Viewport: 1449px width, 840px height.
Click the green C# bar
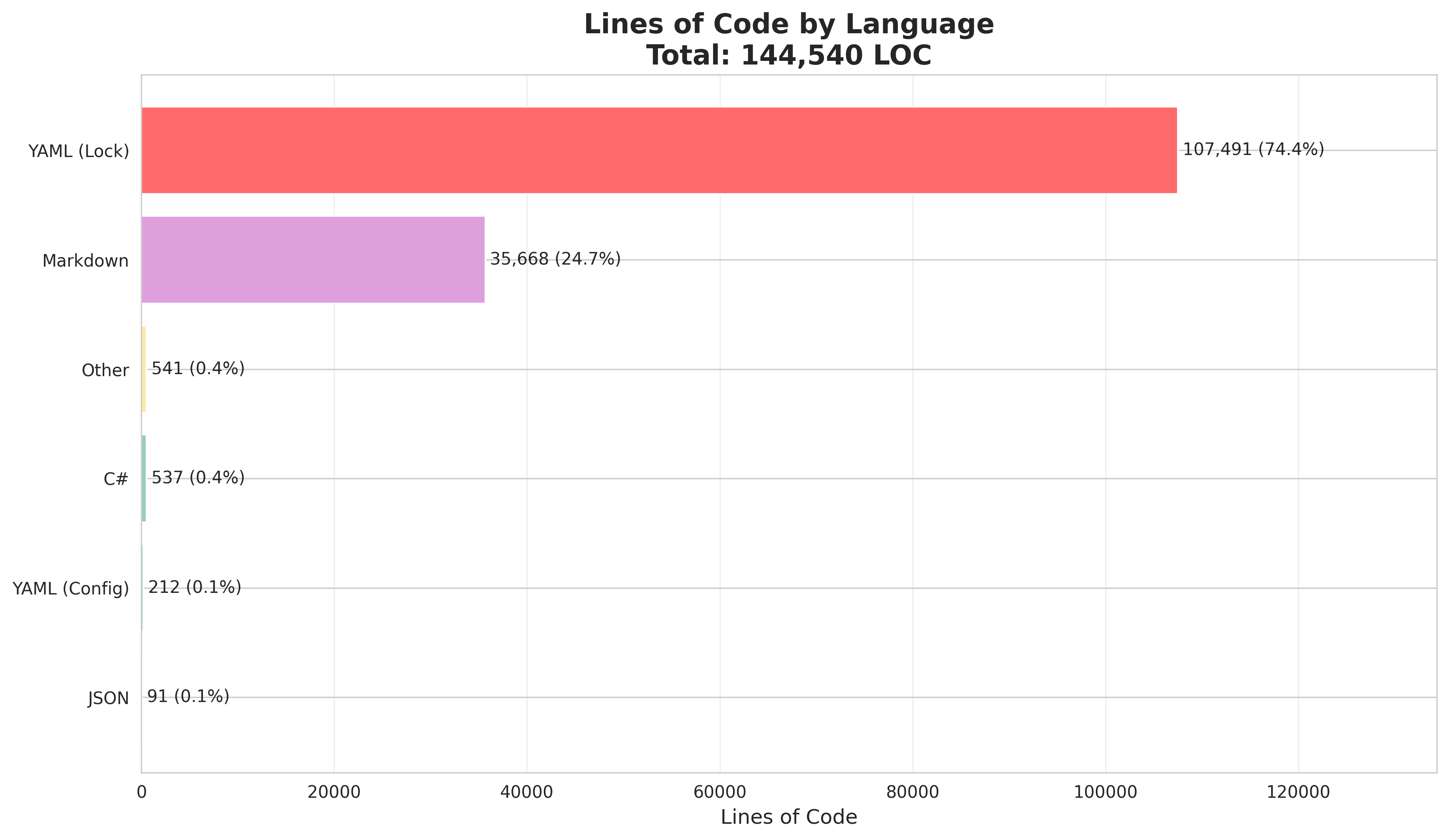[x=144, y=478]
